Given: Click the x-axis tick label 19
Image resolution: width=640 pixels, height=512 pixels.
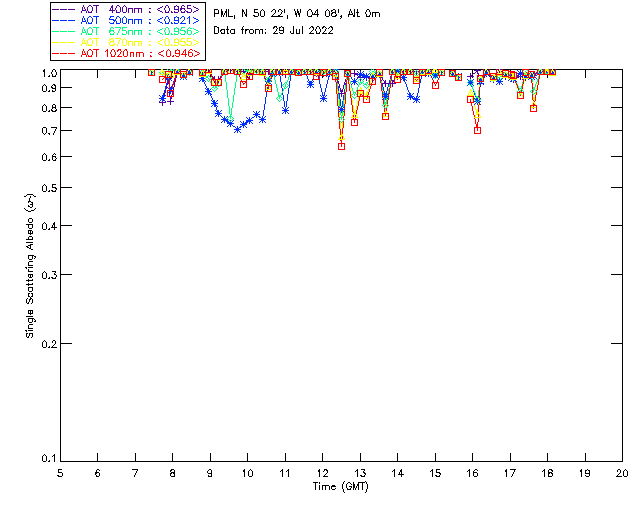Looking at the screenshot, I should click(585, 473).
